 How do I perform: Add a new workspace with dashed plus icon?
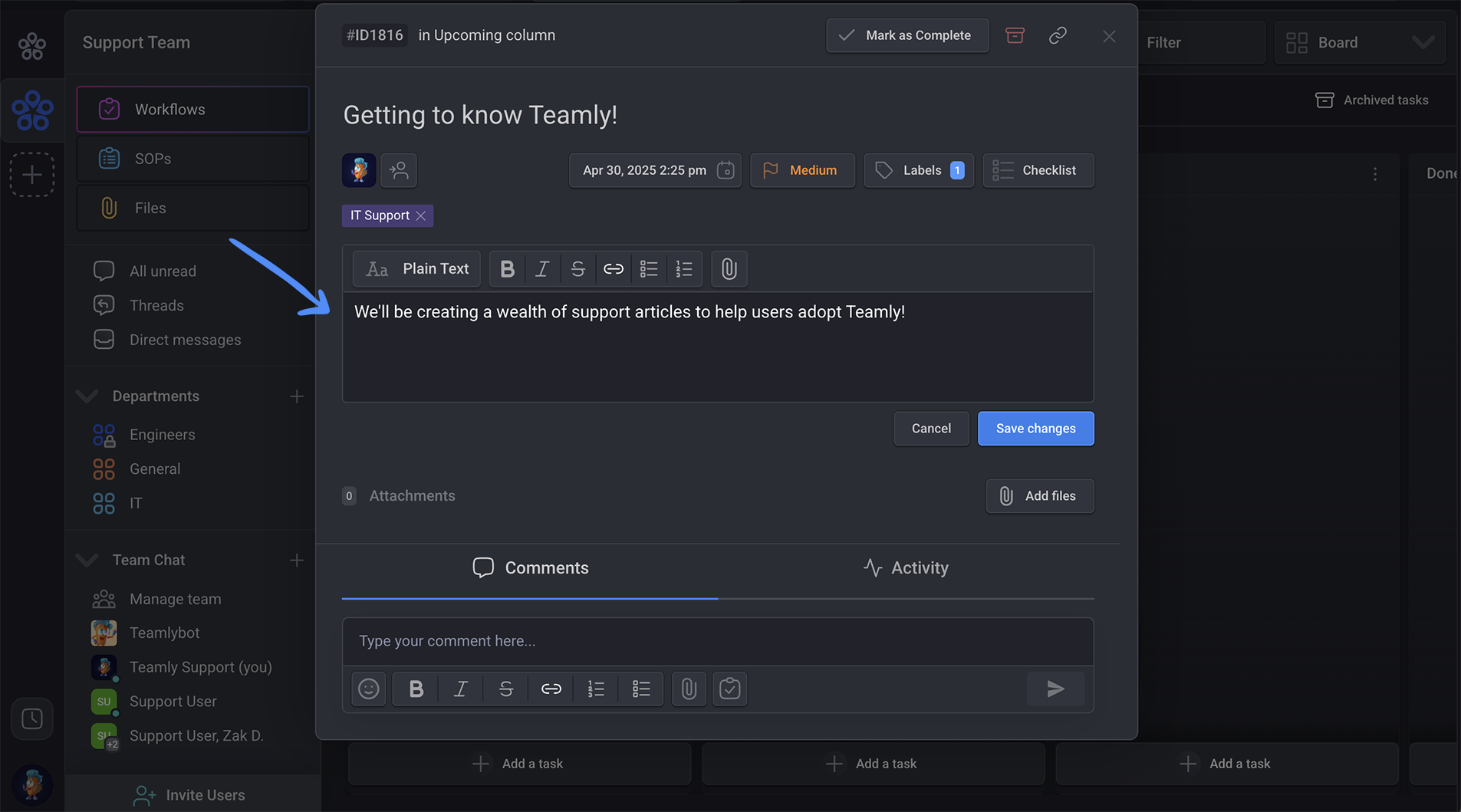[x=31, y=175]
